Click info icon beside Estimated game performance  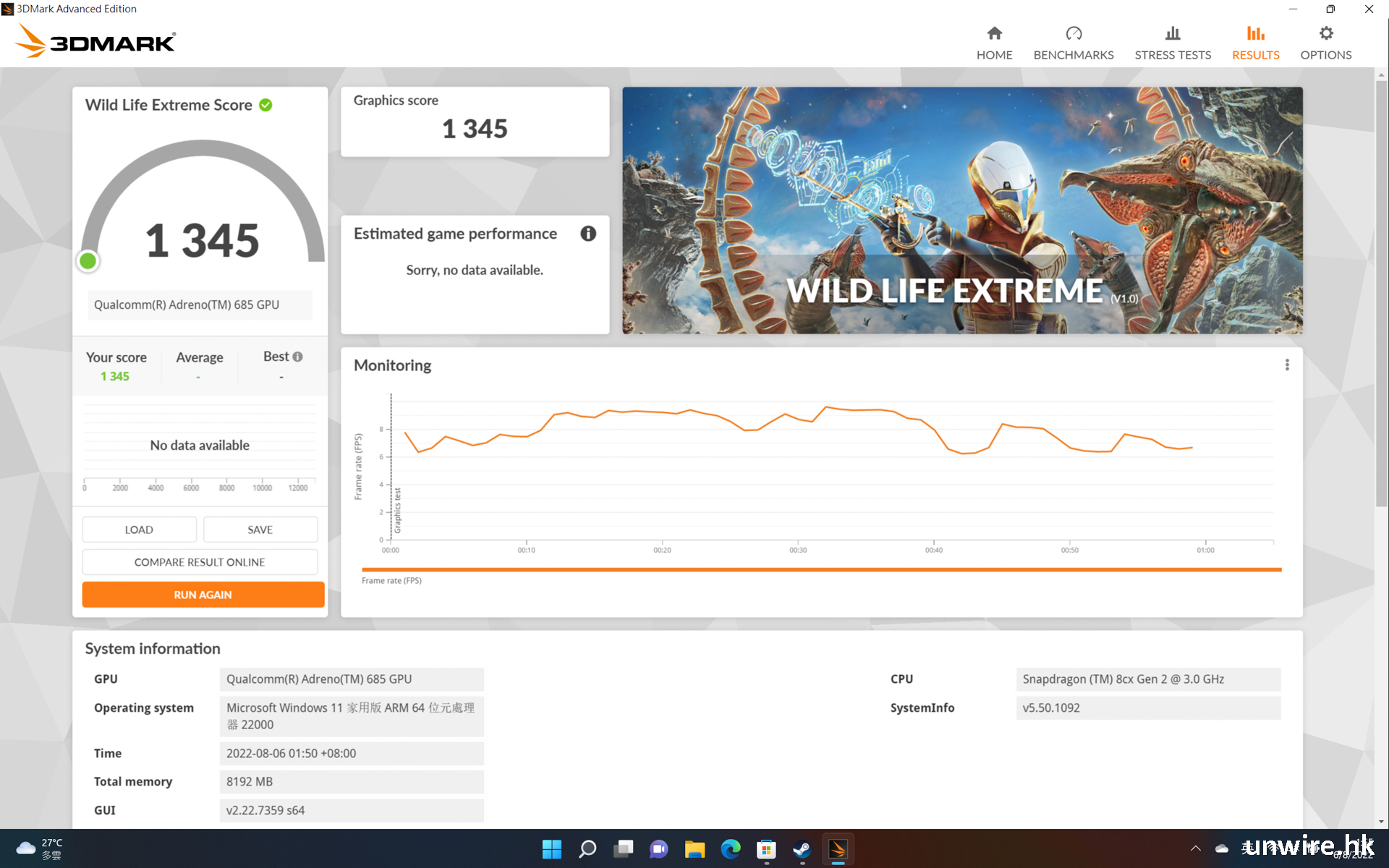click(588, 234)
